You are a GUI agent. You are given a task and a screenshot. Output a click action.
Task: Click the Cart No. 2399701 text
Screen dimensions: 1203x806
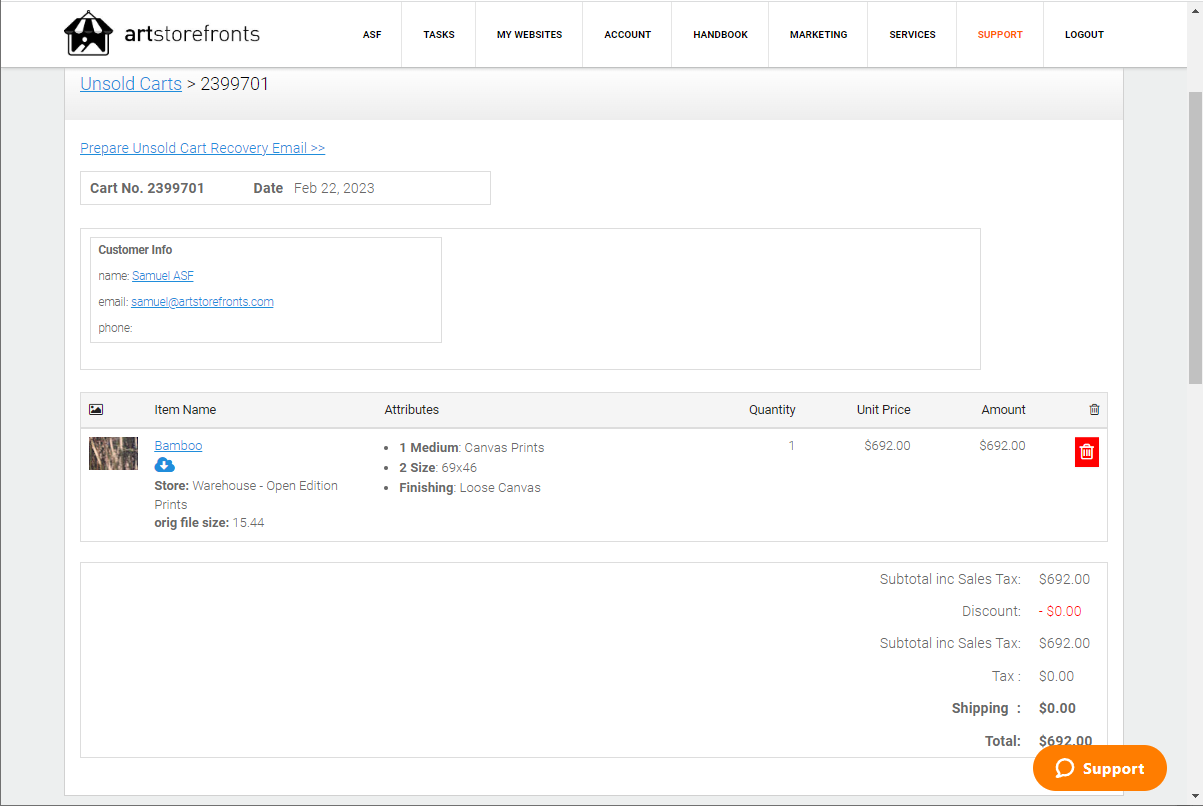coord(147,188)
